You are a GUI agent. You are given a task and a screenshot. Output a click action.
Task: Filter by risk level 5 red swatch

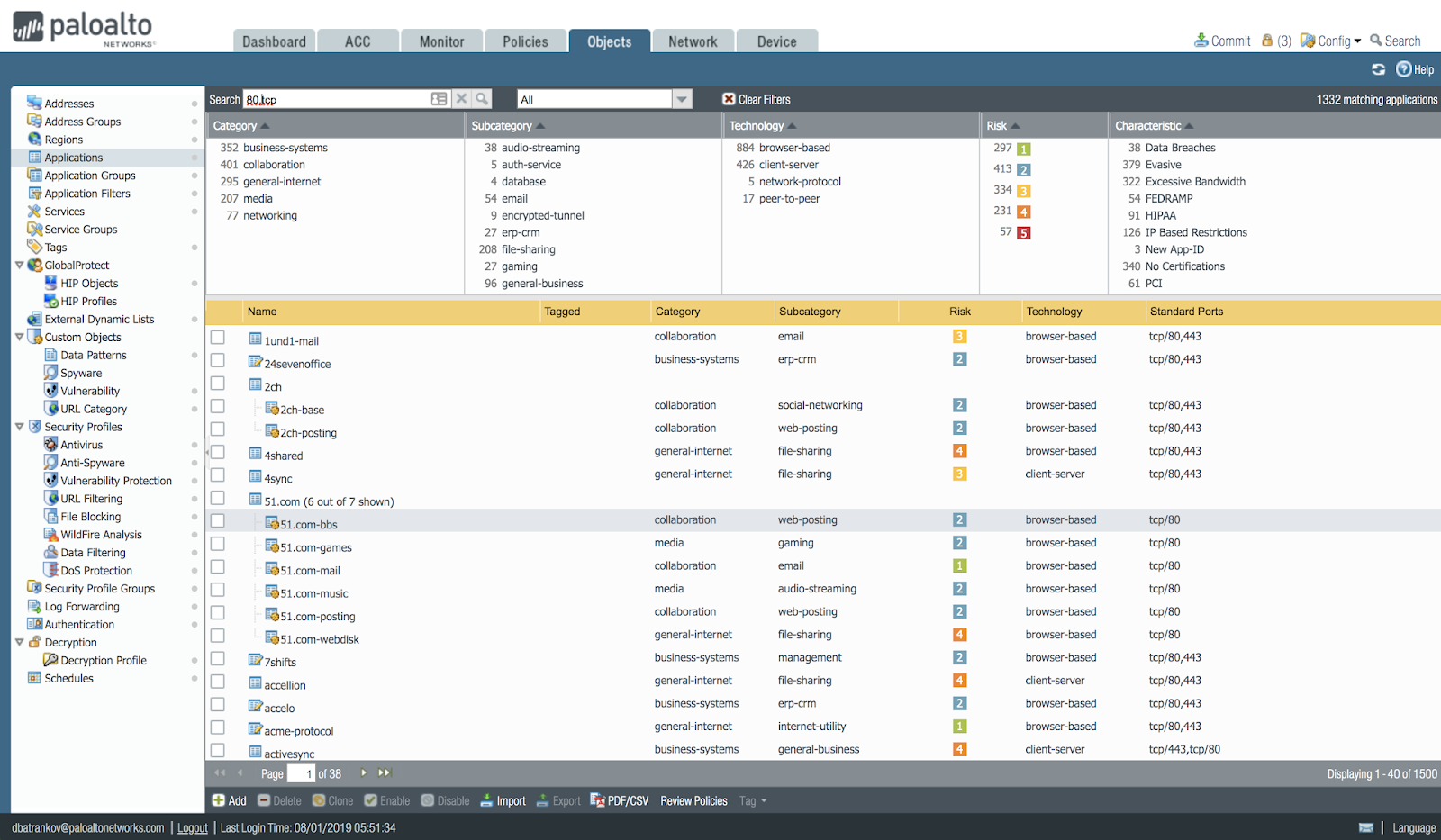pyautogui.click(x=1024, y=232)
